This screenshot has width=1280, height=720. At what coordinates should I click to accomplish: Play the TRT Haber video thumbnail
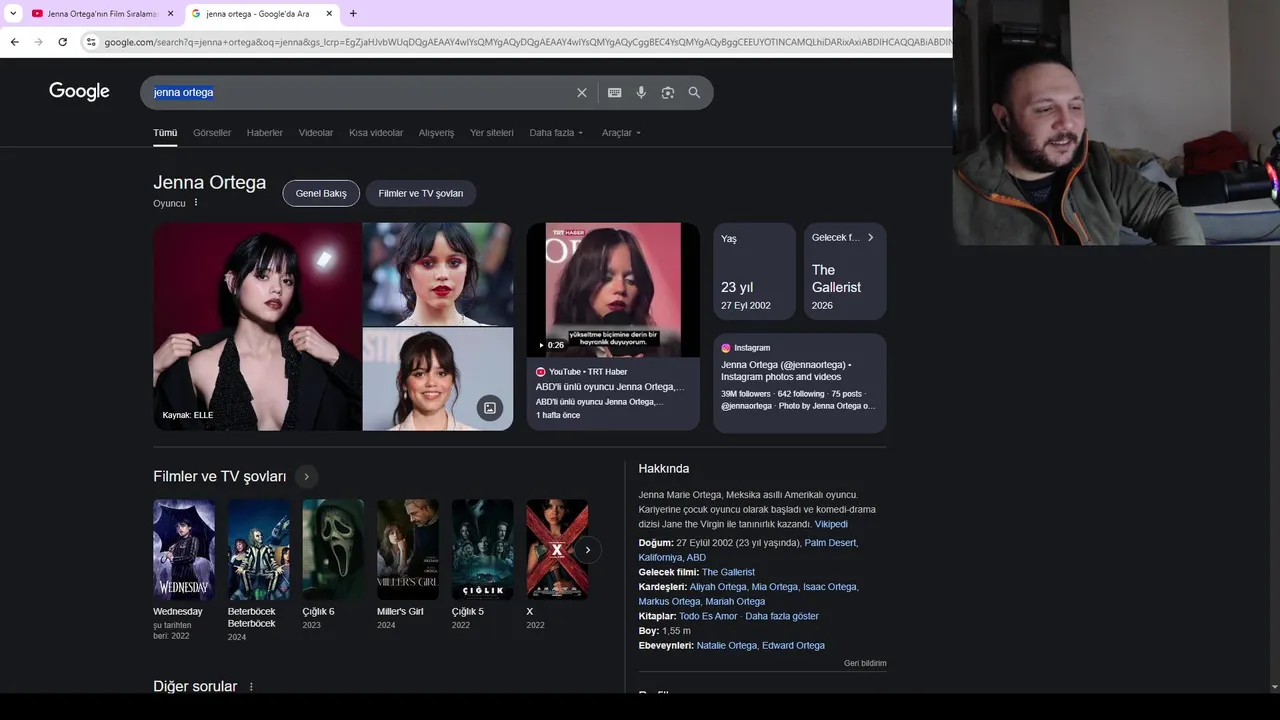(613, 290)
